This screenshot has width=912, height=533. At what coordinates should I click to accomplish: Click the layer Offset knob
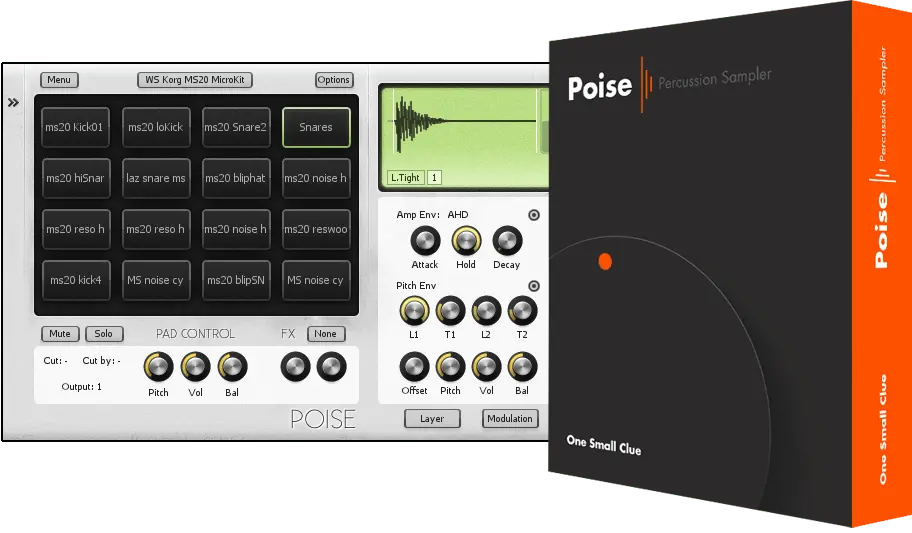[x=414, y=367]
